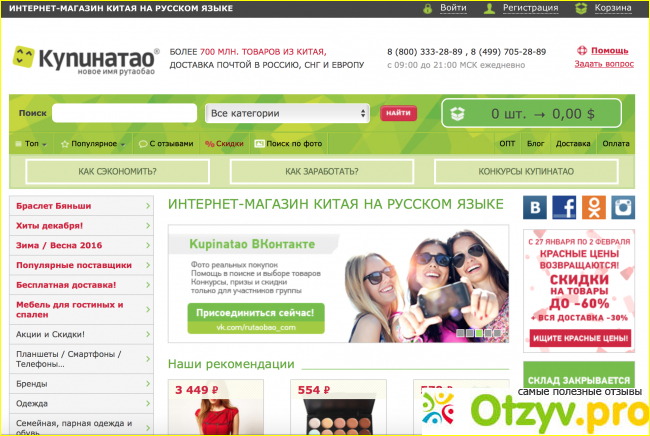Open the VKontakte social icon
This screenshot has width=650, height=436.
click(x=536, y=207)
